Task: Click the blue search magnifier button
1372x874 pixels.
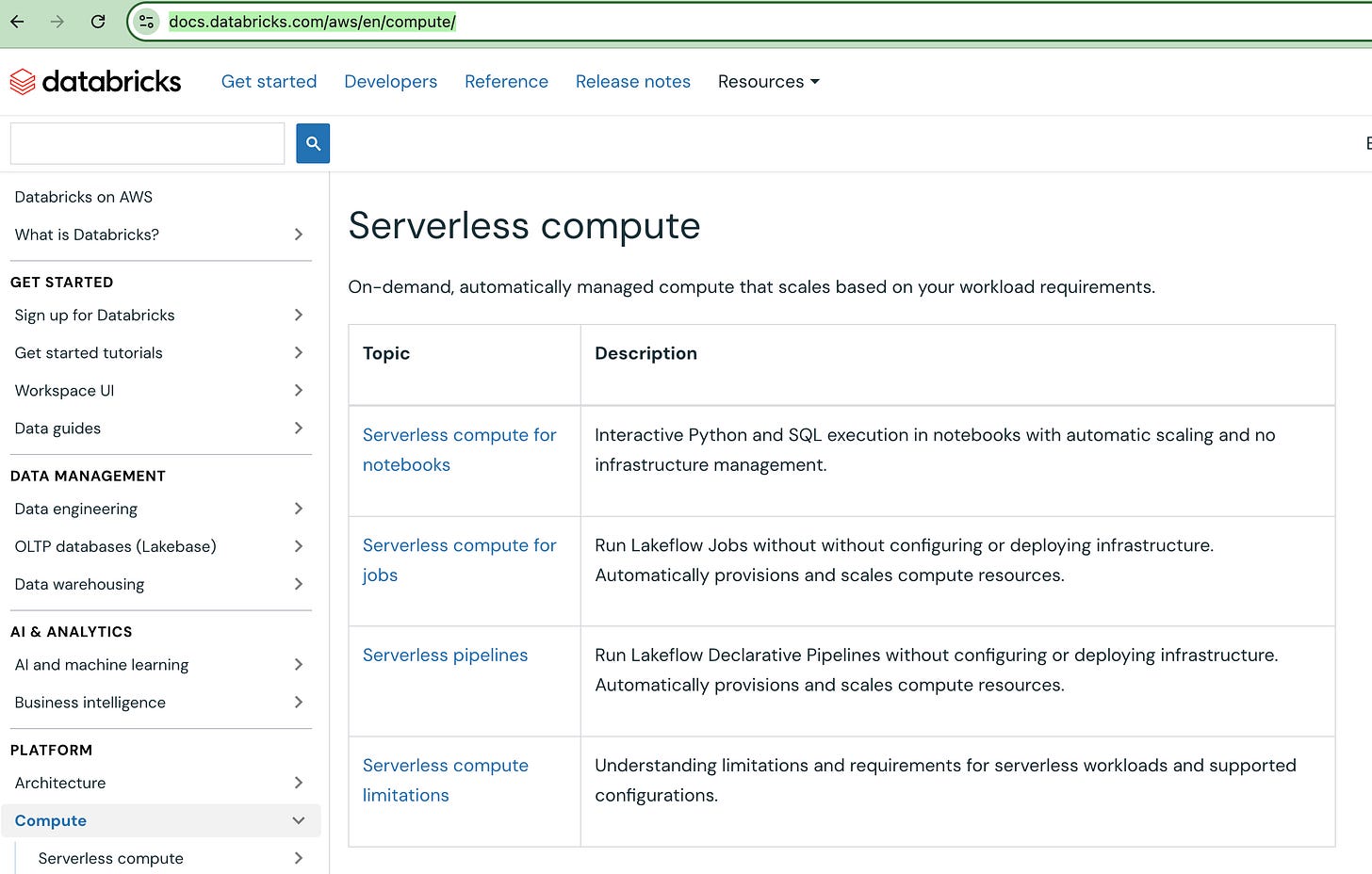Action: point(313,143)
